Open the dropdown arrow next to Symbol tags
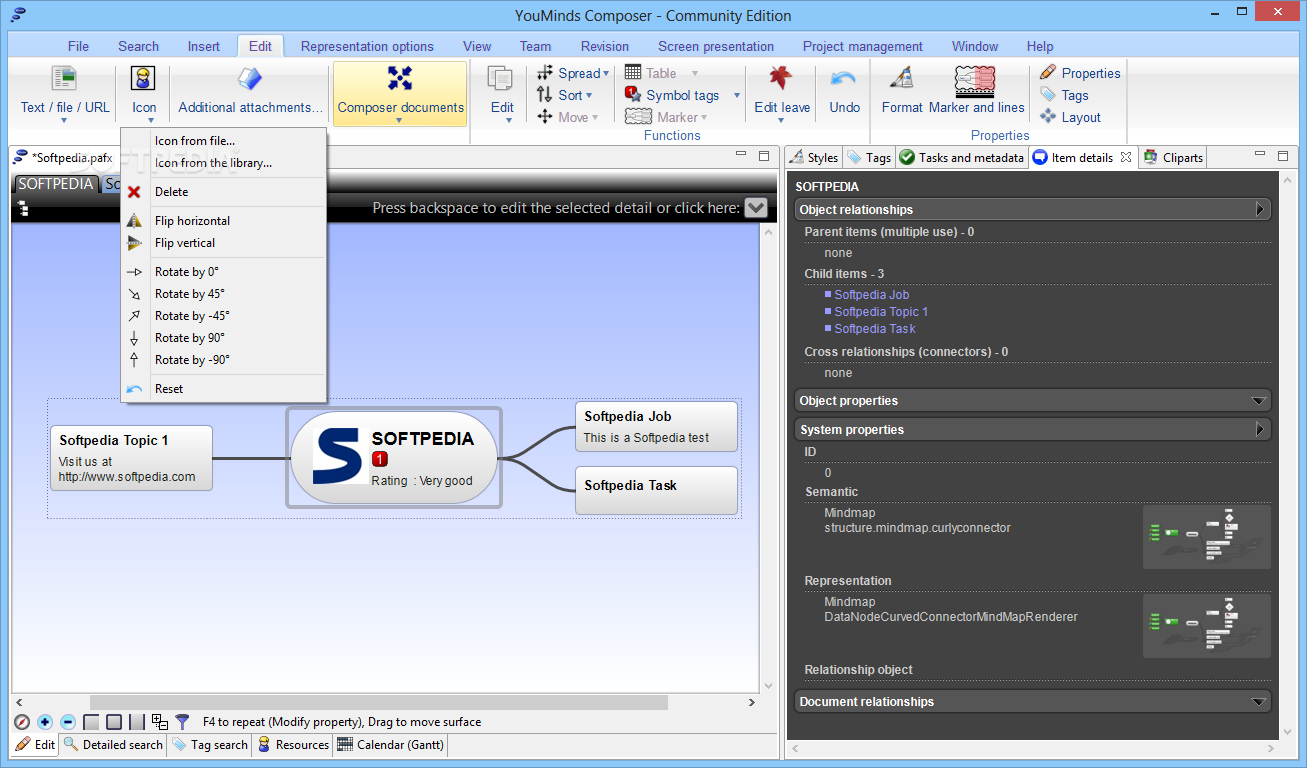 click(737, 96)
